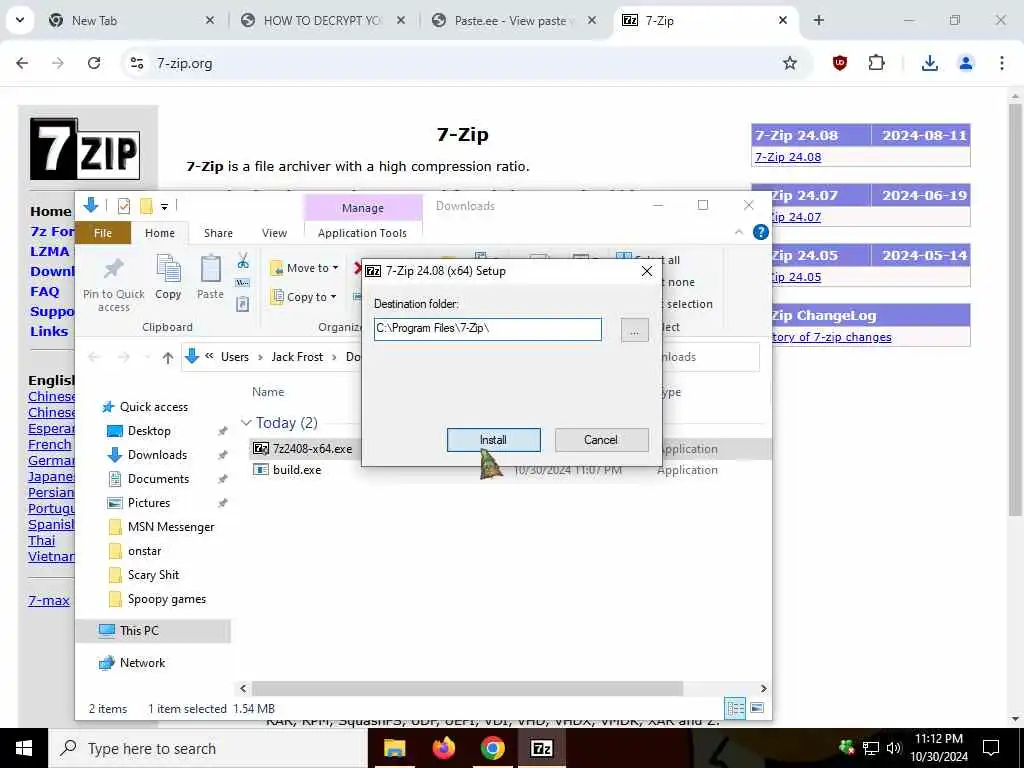
Task: Open 7-max link on 7-zip page
Action: tap(49, 600)
